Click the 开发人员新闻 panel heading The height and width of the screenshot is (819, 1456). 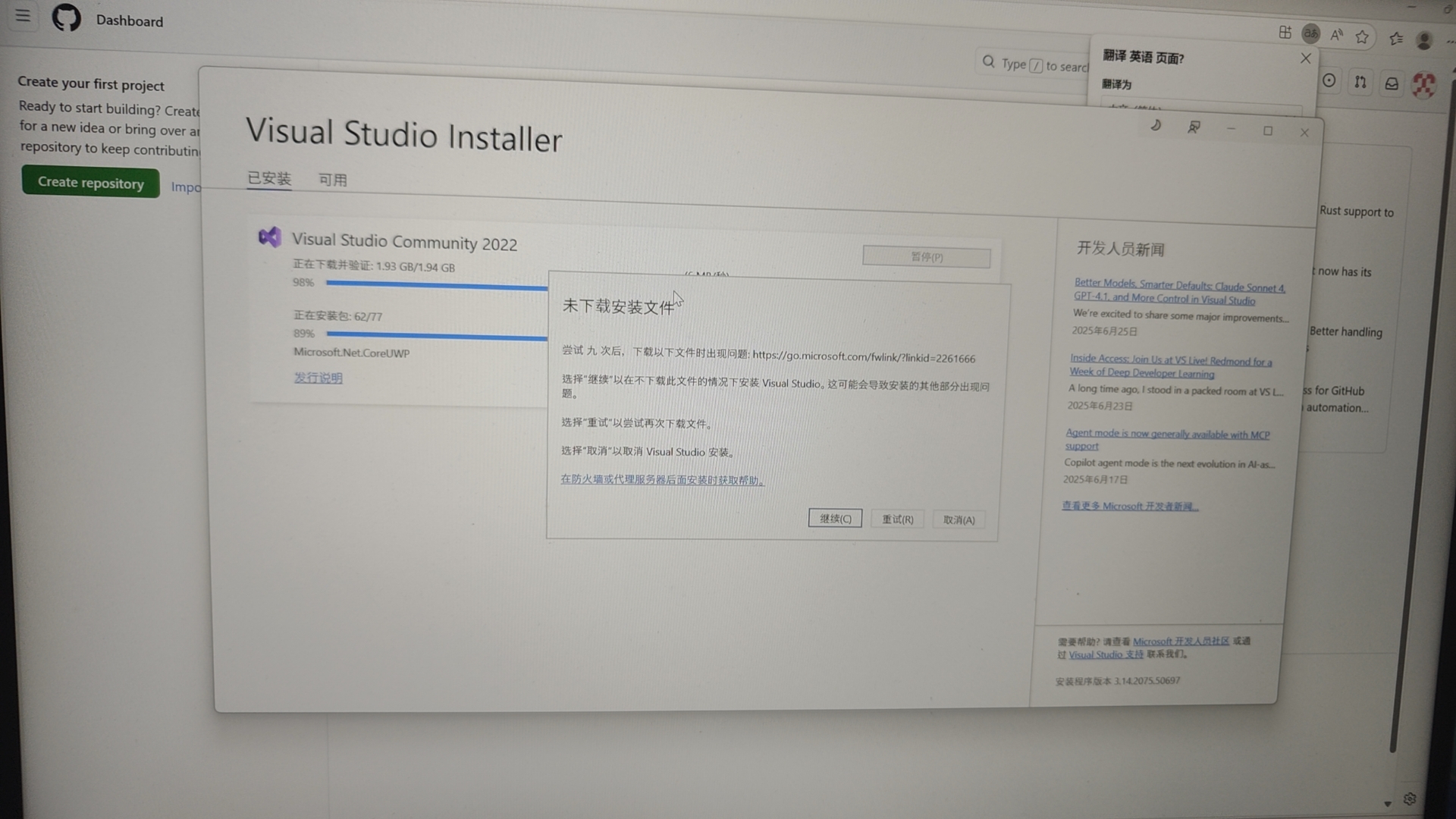1120,249
